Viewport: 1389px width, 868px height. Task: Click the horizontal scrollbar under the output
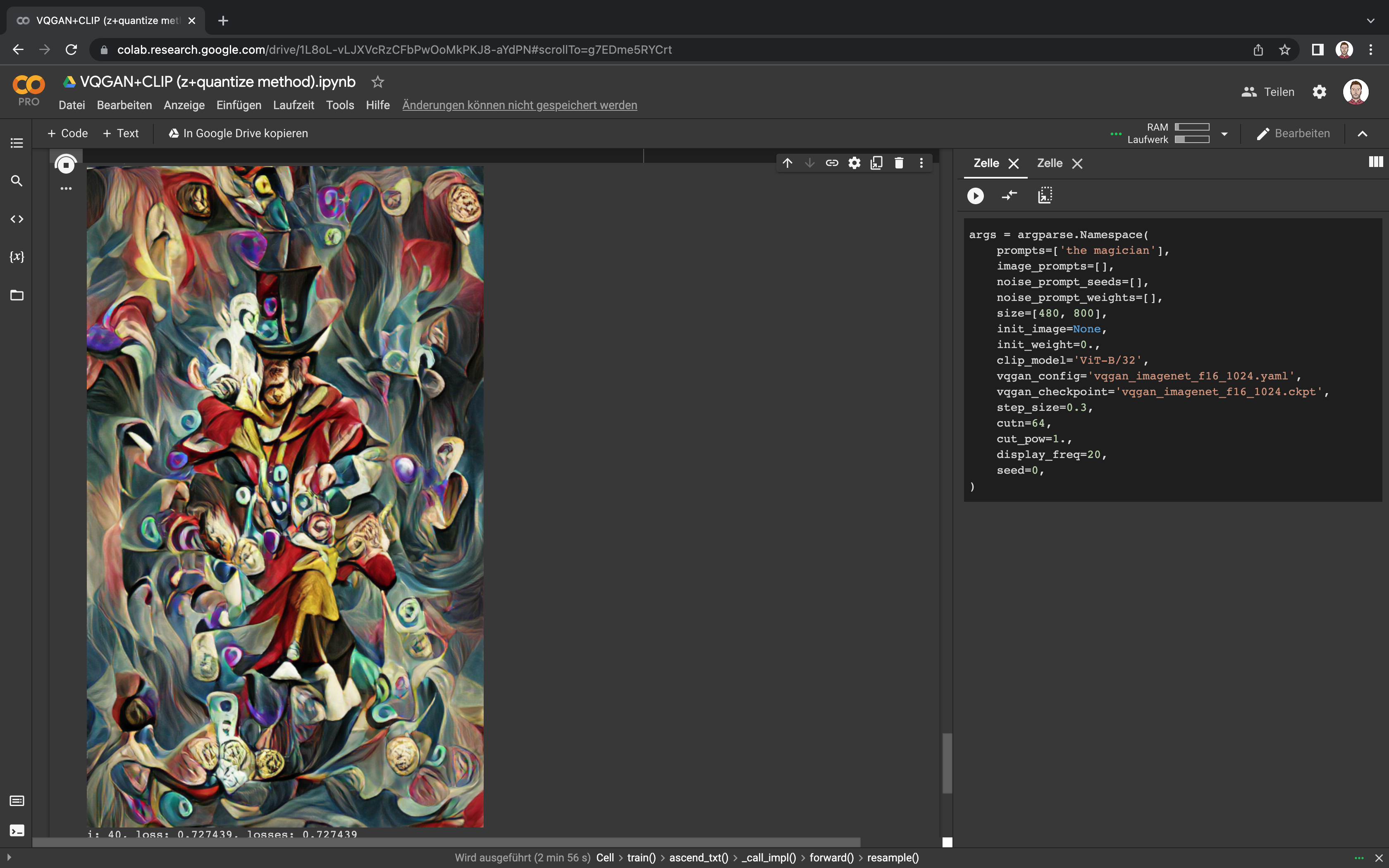[x=446, y=842]
